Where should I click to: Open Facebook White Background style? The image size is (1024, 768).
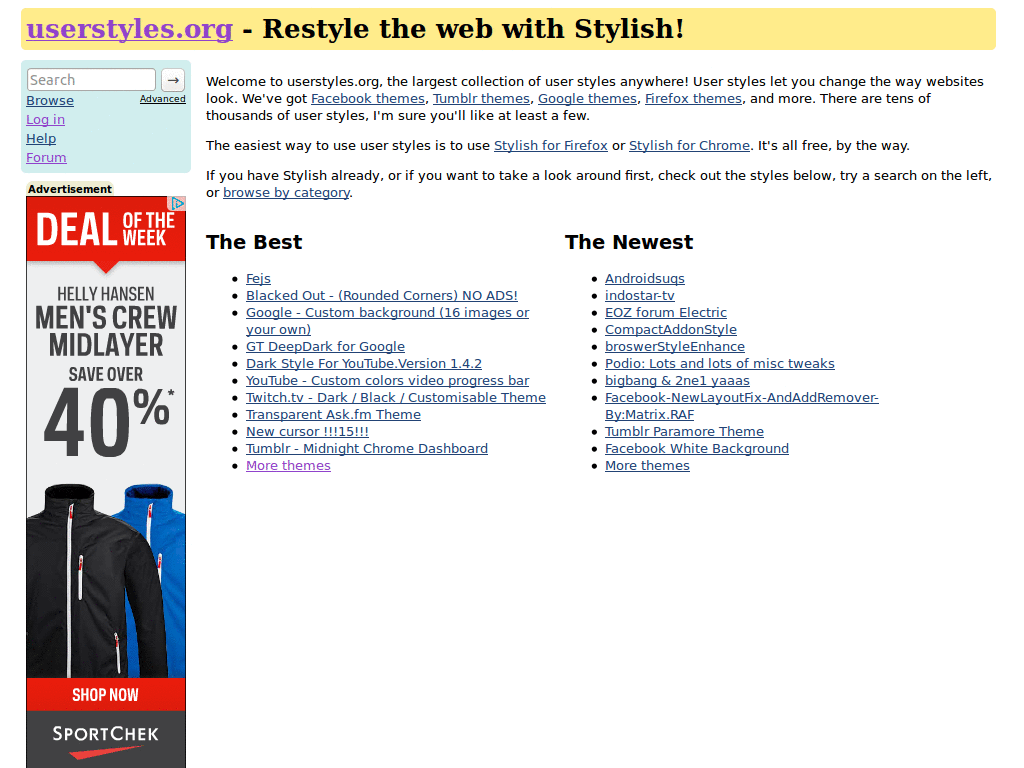point(697,449)
